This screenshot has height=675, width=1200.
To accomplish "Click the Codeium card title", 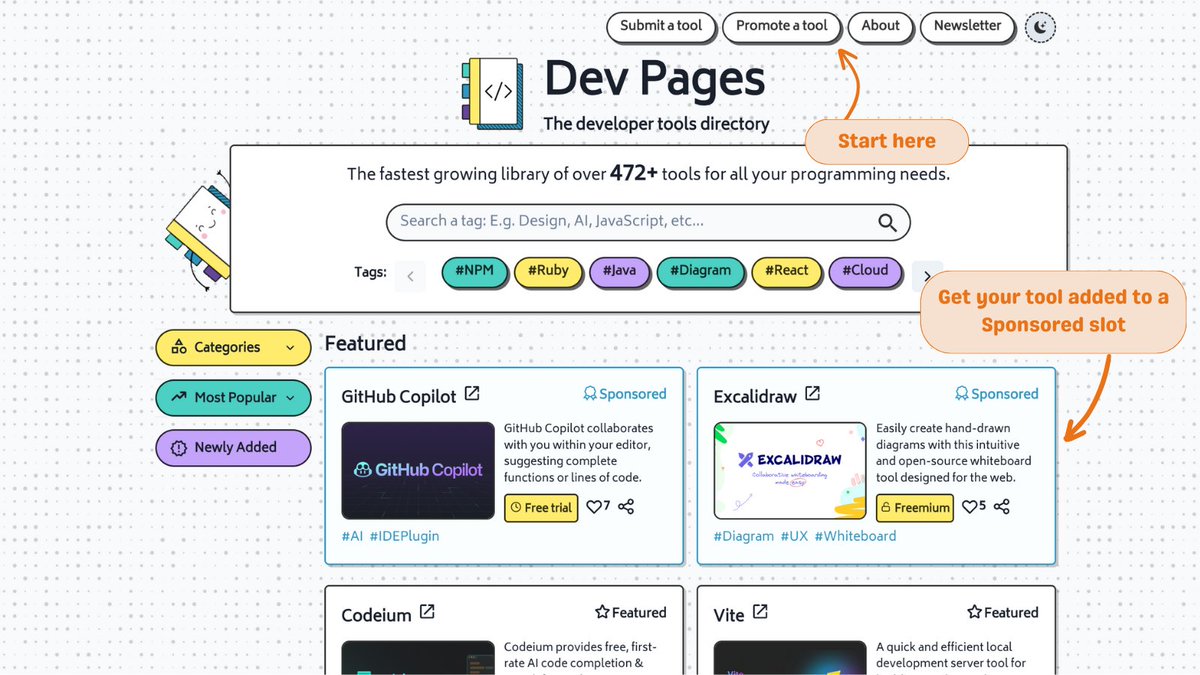I will click(x=376, y=615).
